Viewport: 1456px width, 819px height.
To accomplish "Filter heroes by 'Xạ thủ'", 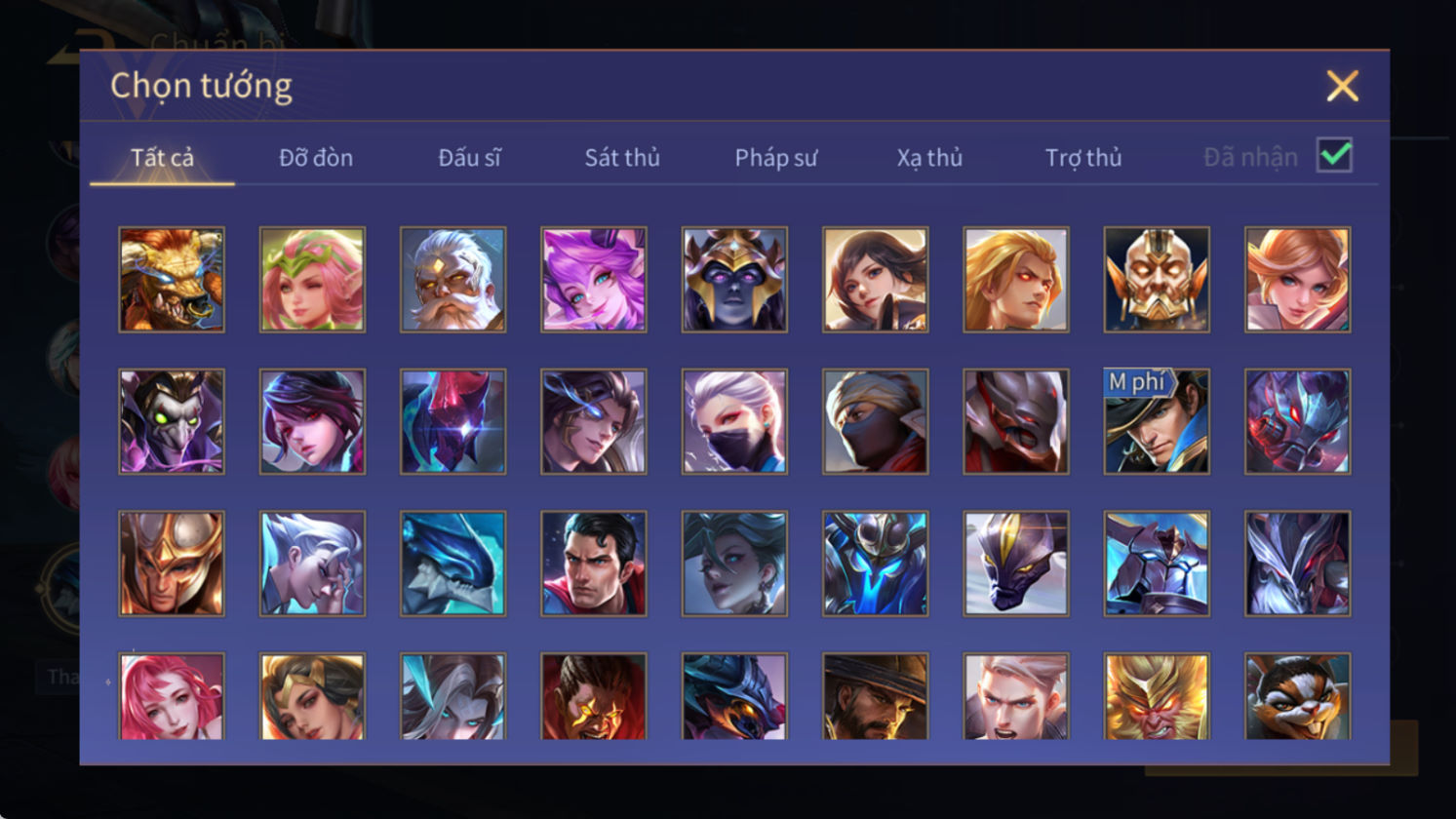I will coord(929,157).
